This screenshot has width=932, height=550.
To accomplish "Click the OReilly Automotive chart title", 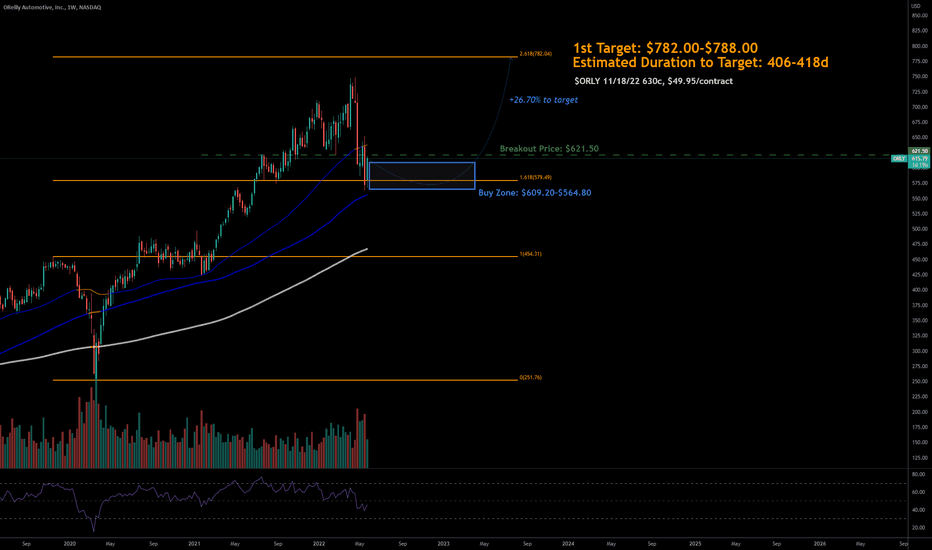I will coord(52,7).
